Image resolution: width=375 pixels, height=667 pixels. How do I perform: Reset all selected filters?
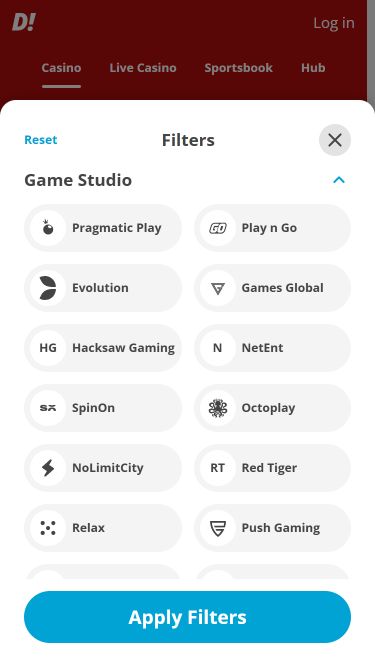coord(41,140)
